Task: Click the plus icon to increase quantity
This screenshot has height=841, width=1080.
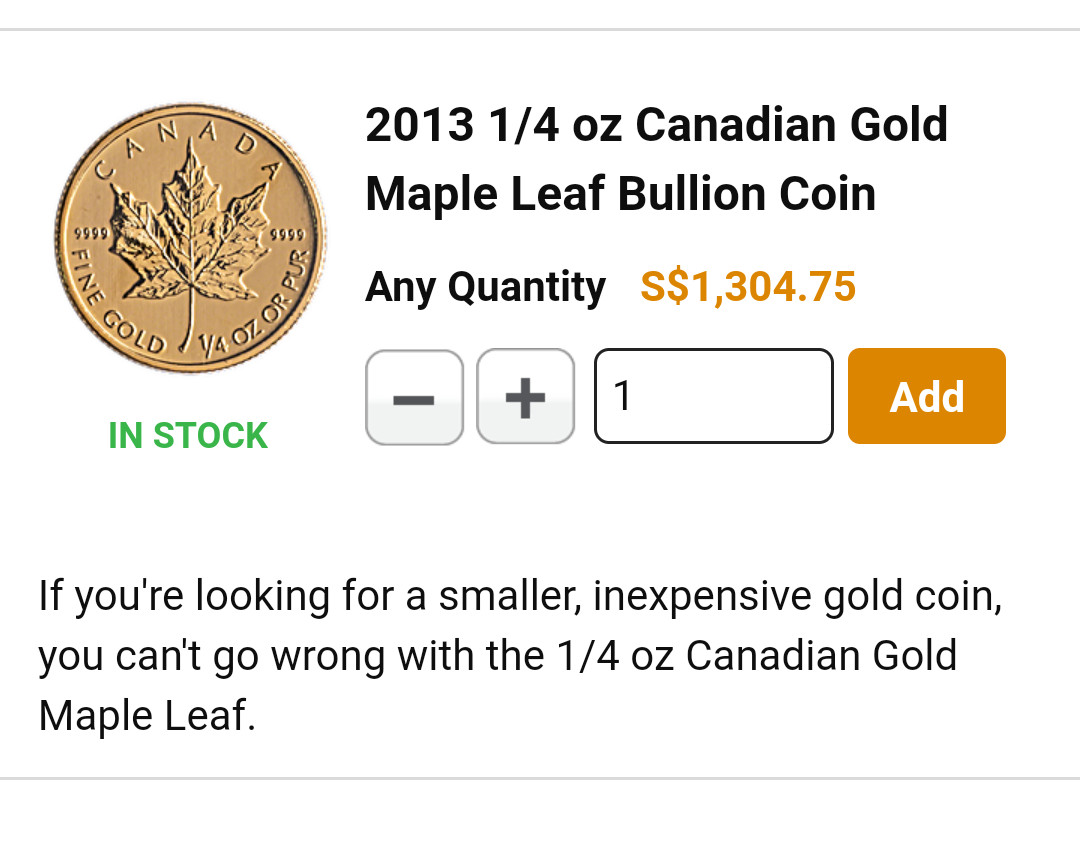Action: [x=525, y=397]
